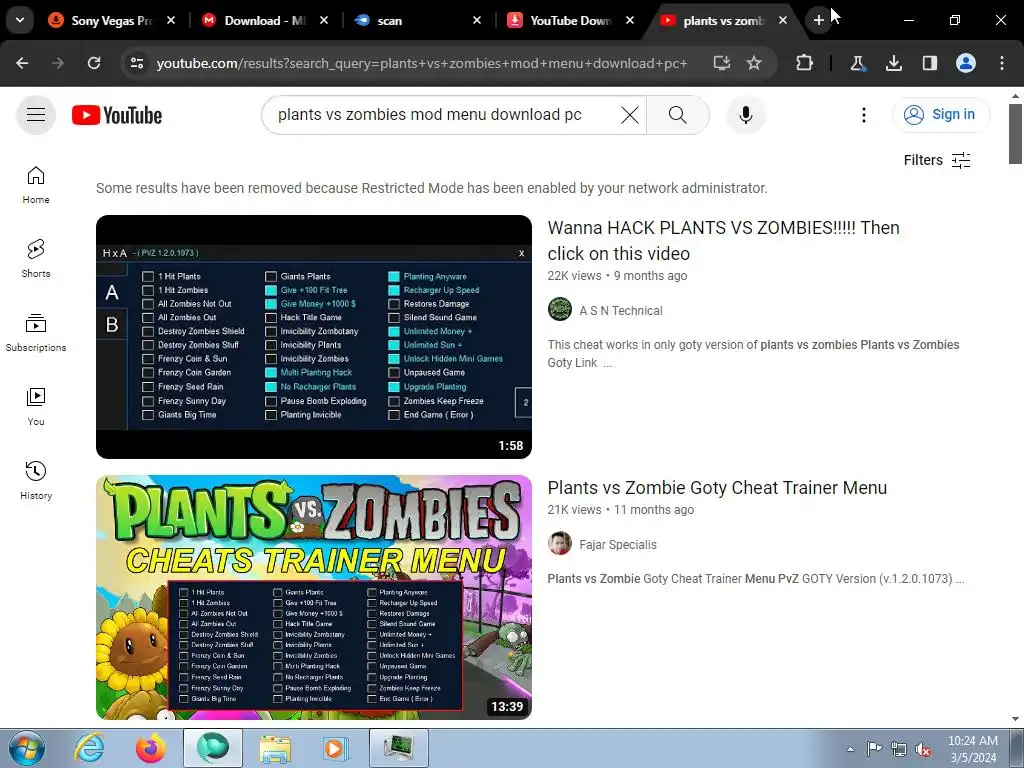This screenshot has width=1024, height=768.
Task: Open YouTube settings three-dot menu
Action: [863, 115]
